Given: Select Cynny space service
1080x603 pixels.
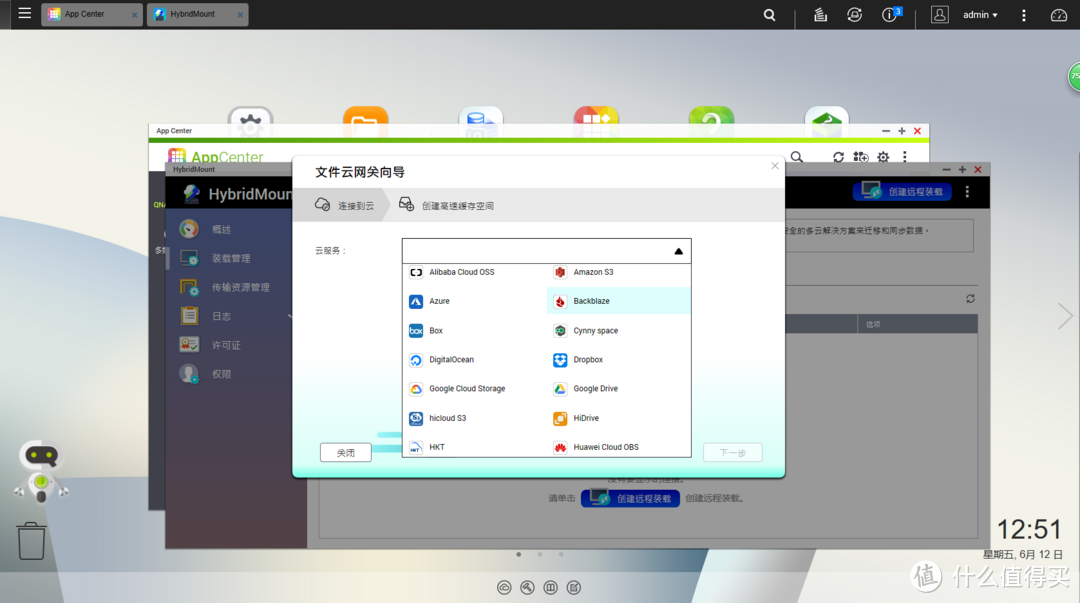Looking at the screenshot, I should pyautogui.click(x=619, y=331).
